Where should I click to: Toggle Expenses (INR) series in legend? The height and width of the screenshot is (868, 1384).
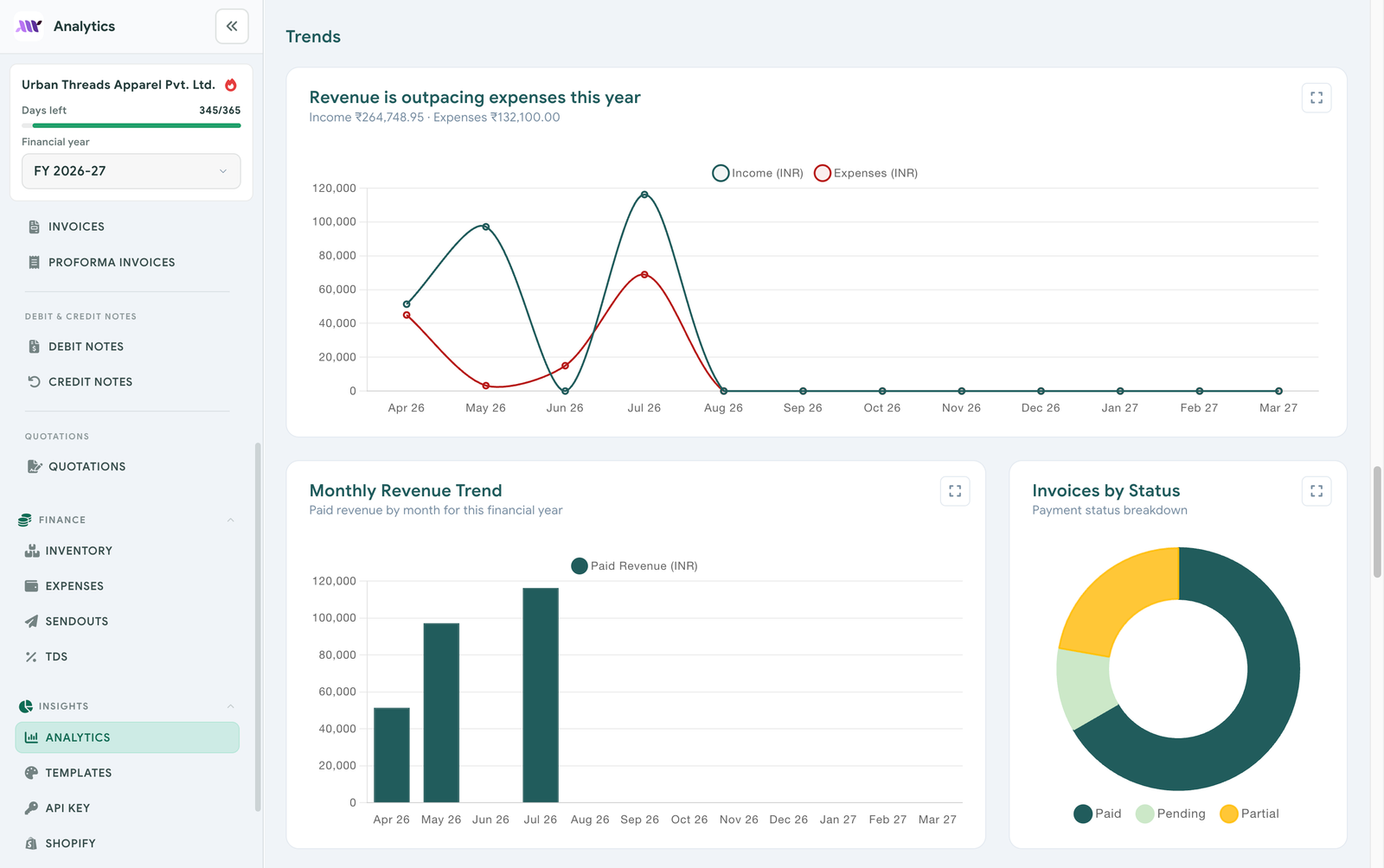pyautogui.click(x=866, y=173)
